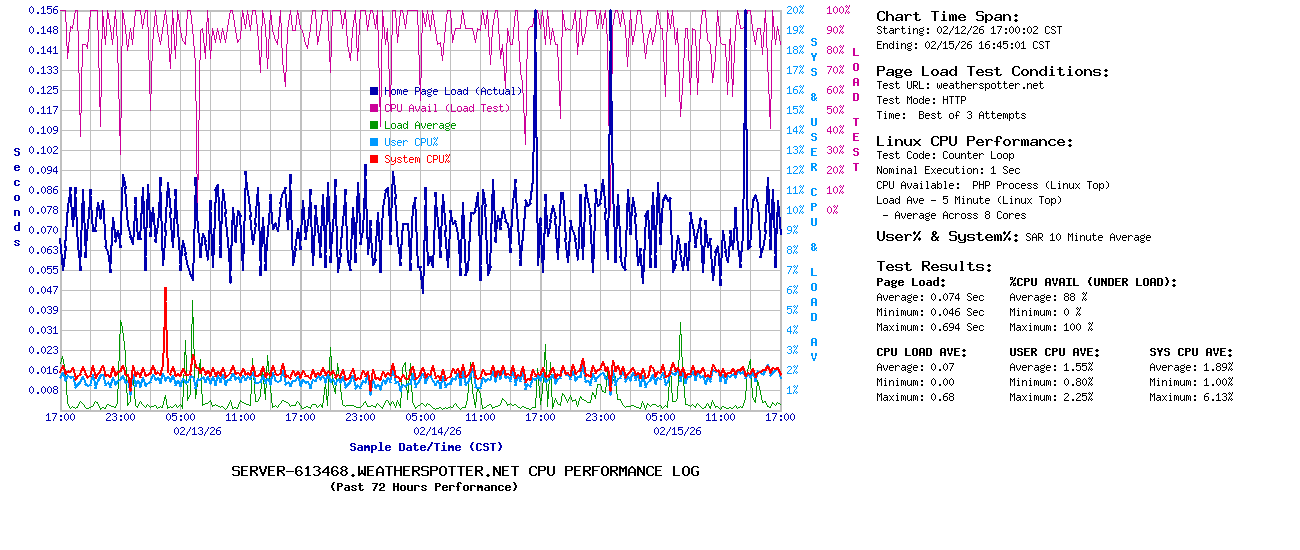Click the vertical Seconds axis label

(x=17, y=197)
